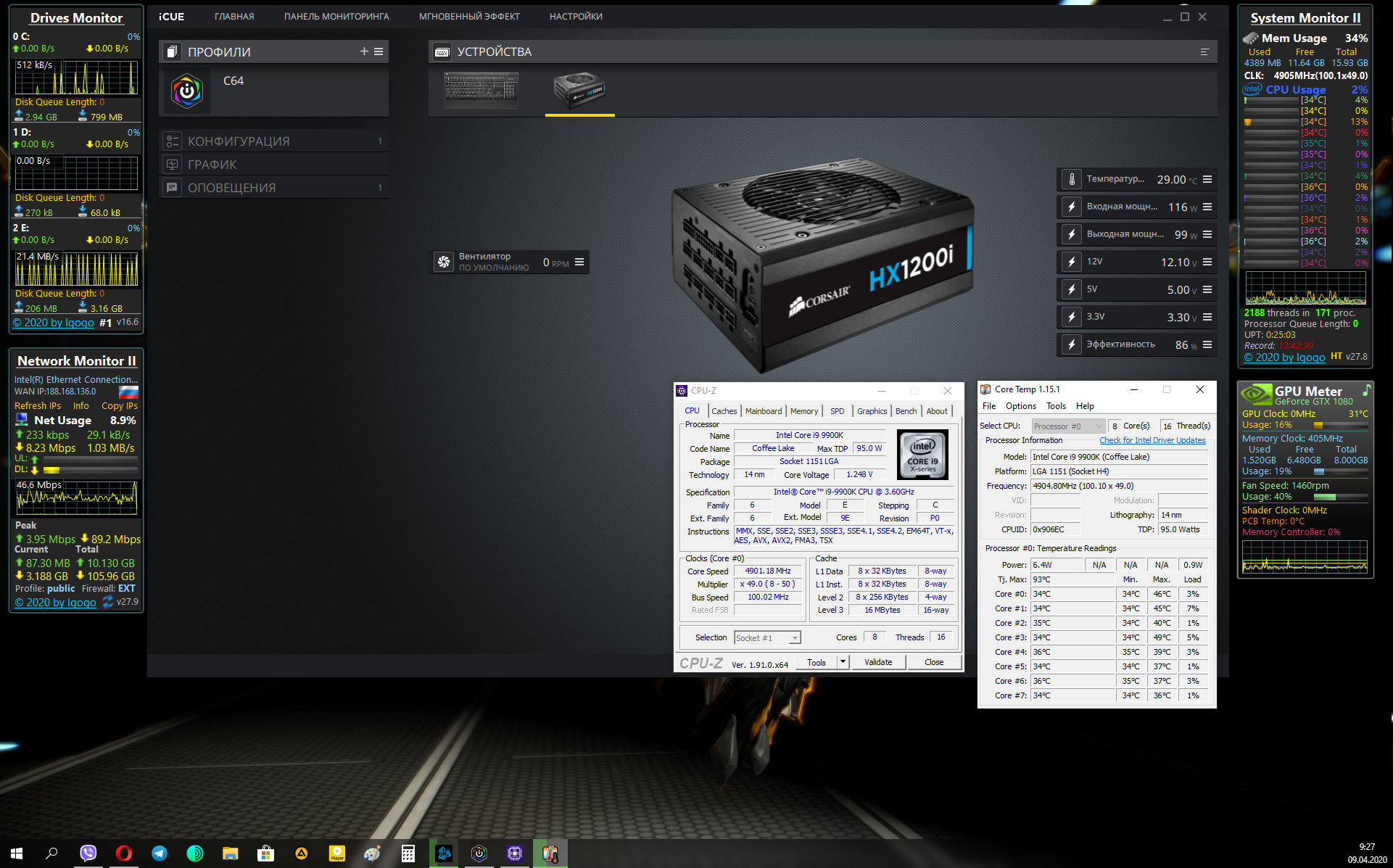This screenshot has width=1393, height=868.
Task: Click Copy IPs in Network Monitor
Action: pyautogui.click(x=120, y=406)
